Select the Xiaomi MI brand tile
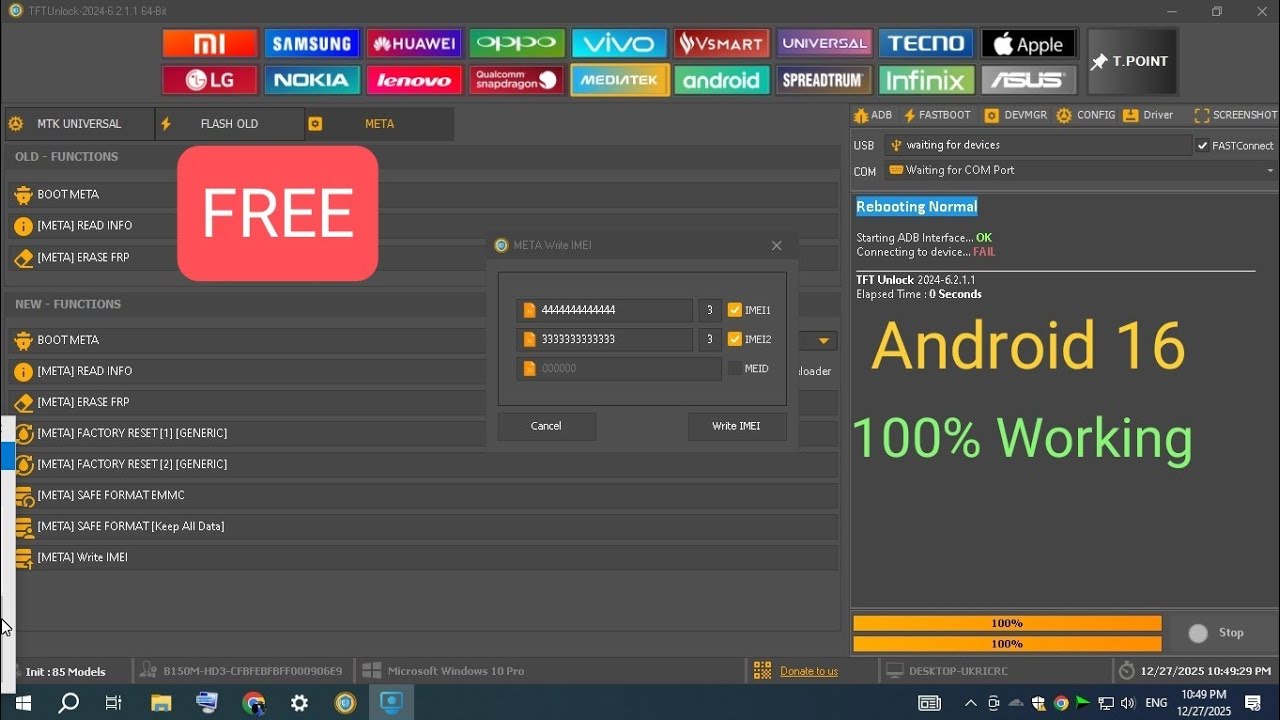 point(210,44)
